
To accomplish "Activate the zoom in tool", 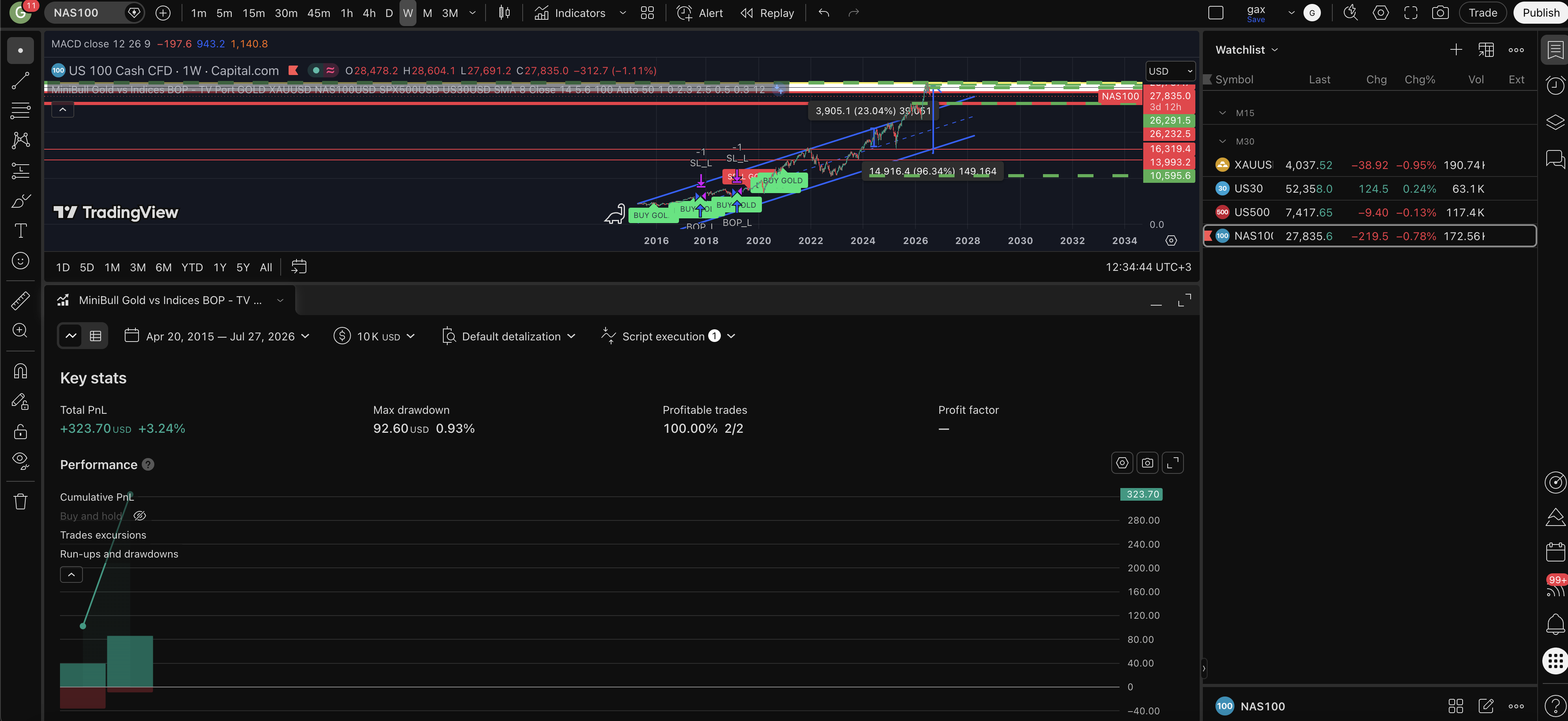I will tap(20, 330).
